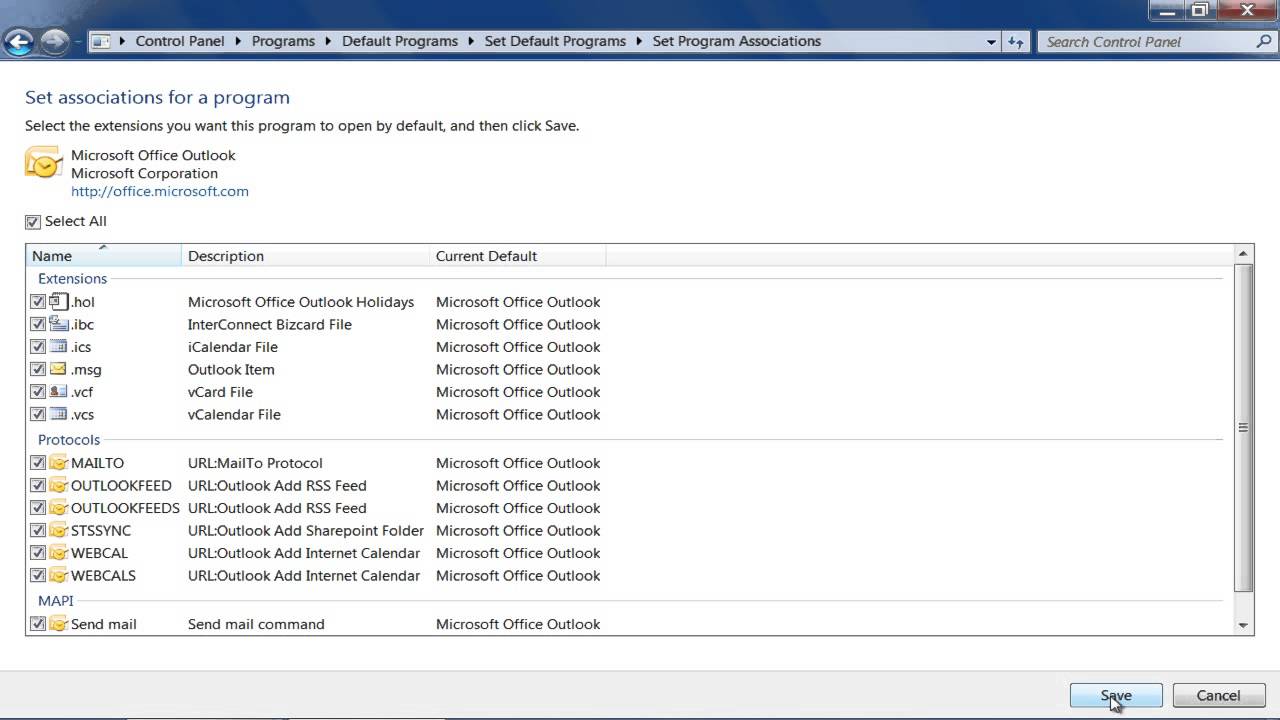1280x720 pixels.
Task: Expand the arrow after Control Panel breadcrumb
Action: pos(239,42)
